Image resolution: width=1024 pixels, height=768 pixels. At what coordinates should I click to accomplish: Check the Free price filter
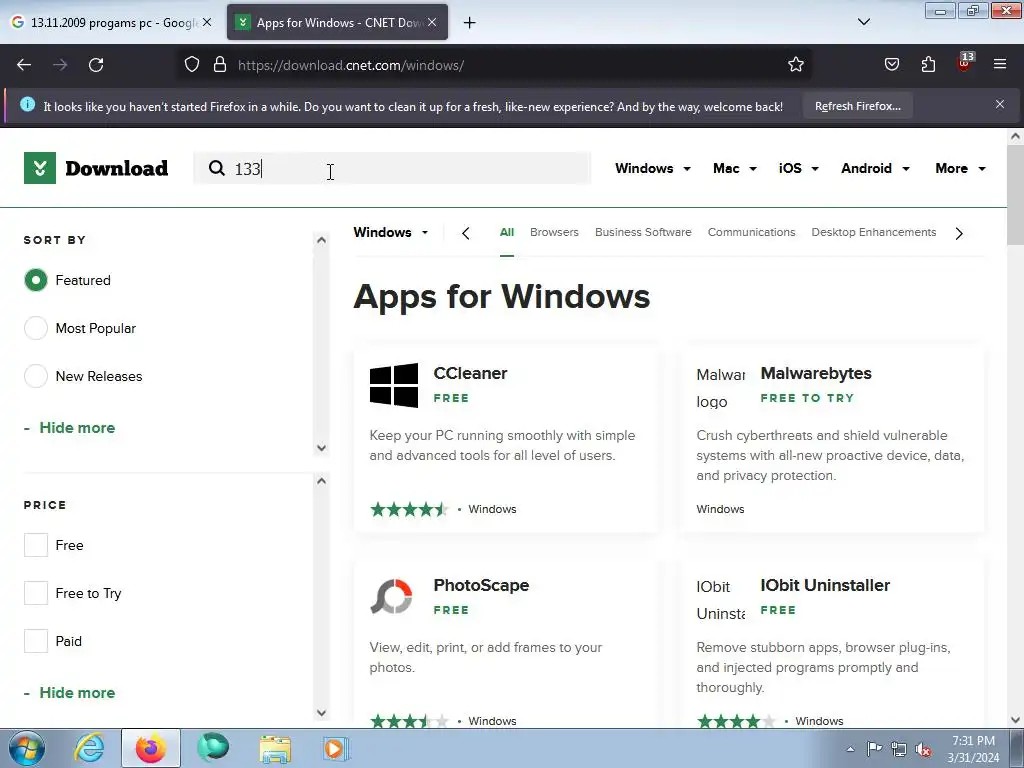36,545
